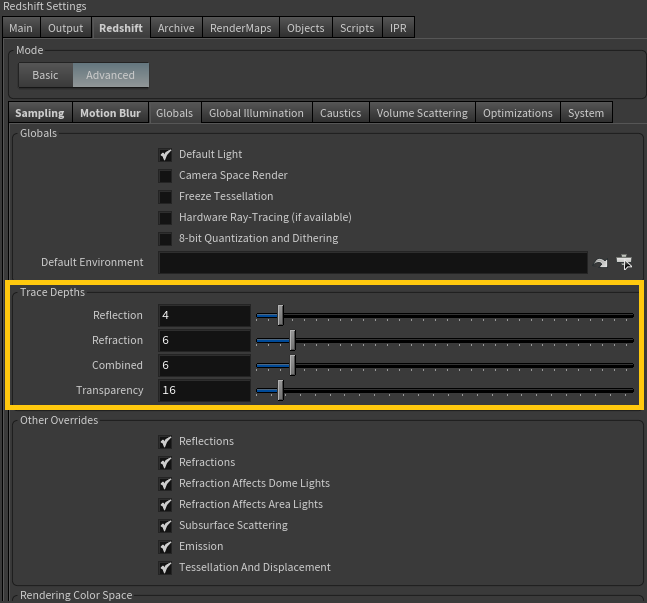Click the Default Environment path field

[372, 263]
